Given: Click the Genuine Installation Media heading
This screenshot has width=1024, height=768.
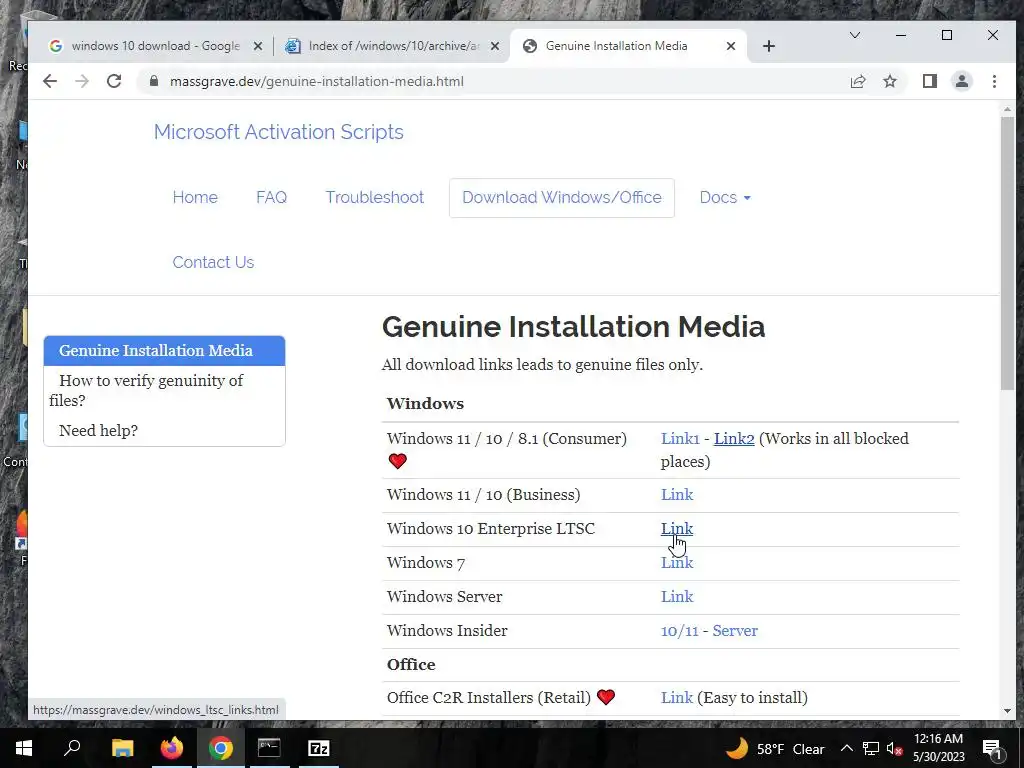Looking at the screenshot, I should 573,327.
